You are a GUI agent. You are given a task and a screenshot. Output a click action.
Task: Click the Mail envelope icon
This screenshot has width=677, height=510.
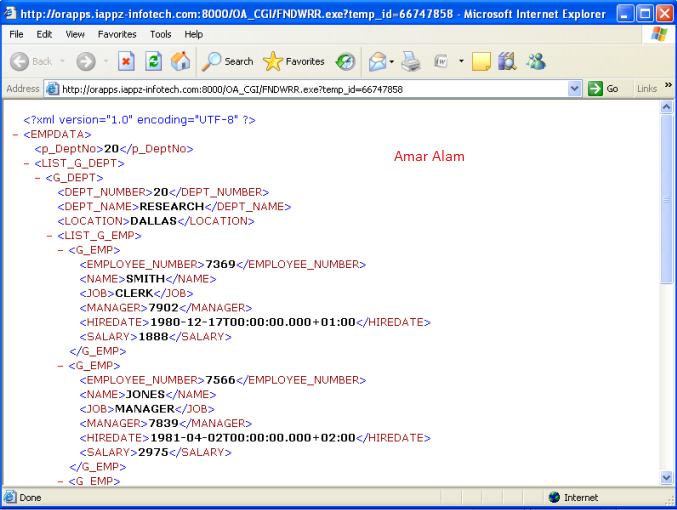click(377, 61)
